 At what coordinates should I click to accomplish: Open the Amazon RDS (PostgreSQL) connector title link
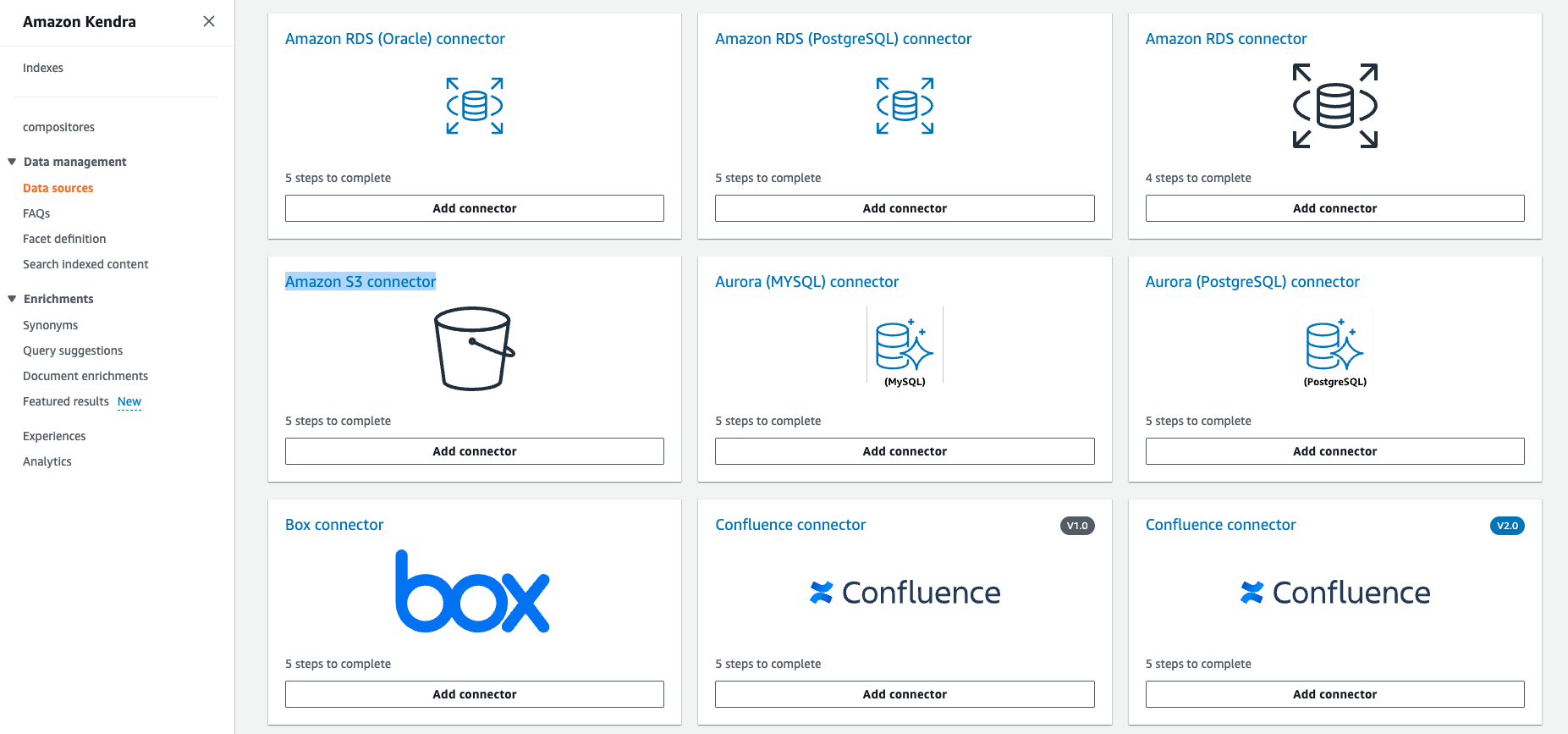[843, 39]
